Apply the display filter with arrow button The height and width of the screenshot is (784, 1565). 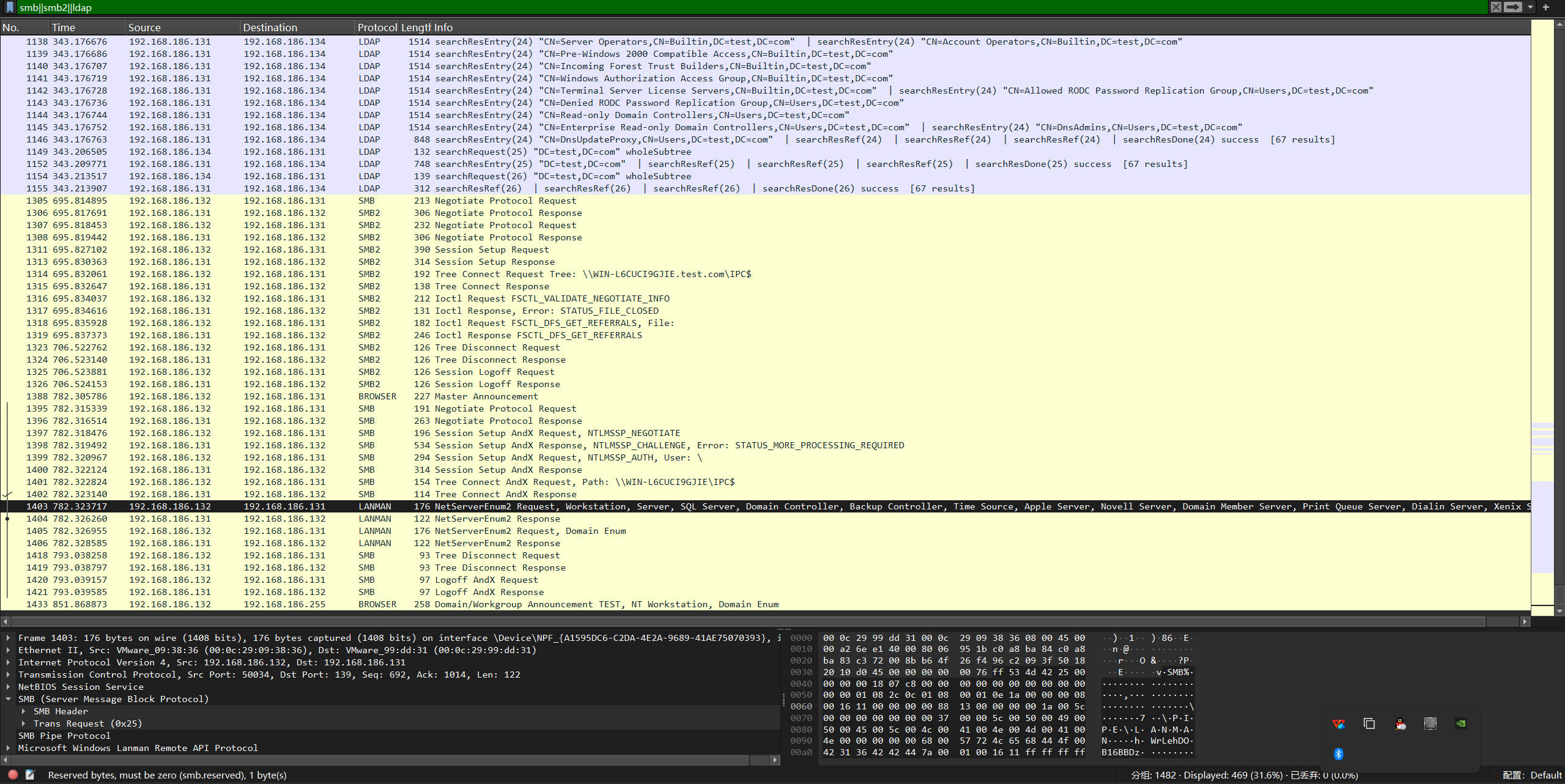[1513, 7]
